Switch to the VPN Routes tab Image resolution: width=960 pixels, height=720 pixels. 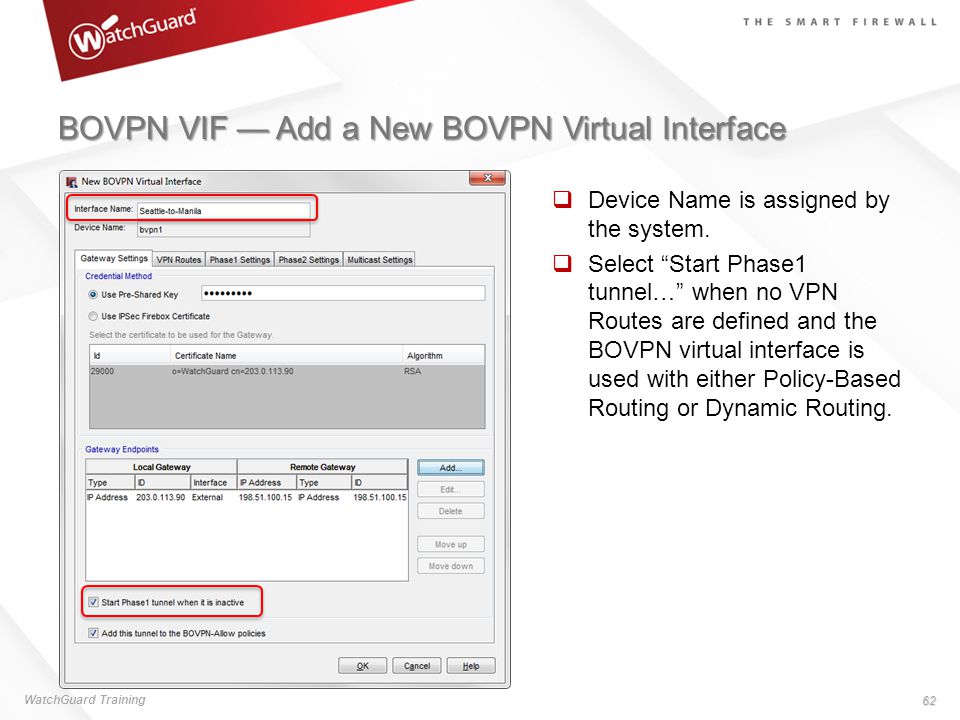coord(179,260)
